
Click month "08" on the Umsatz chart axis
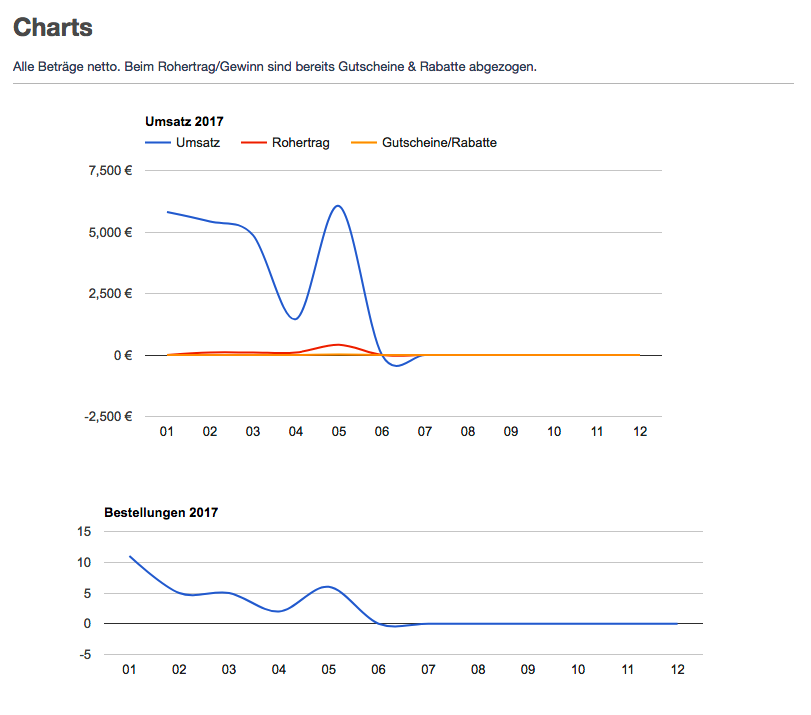pos(468,432)
